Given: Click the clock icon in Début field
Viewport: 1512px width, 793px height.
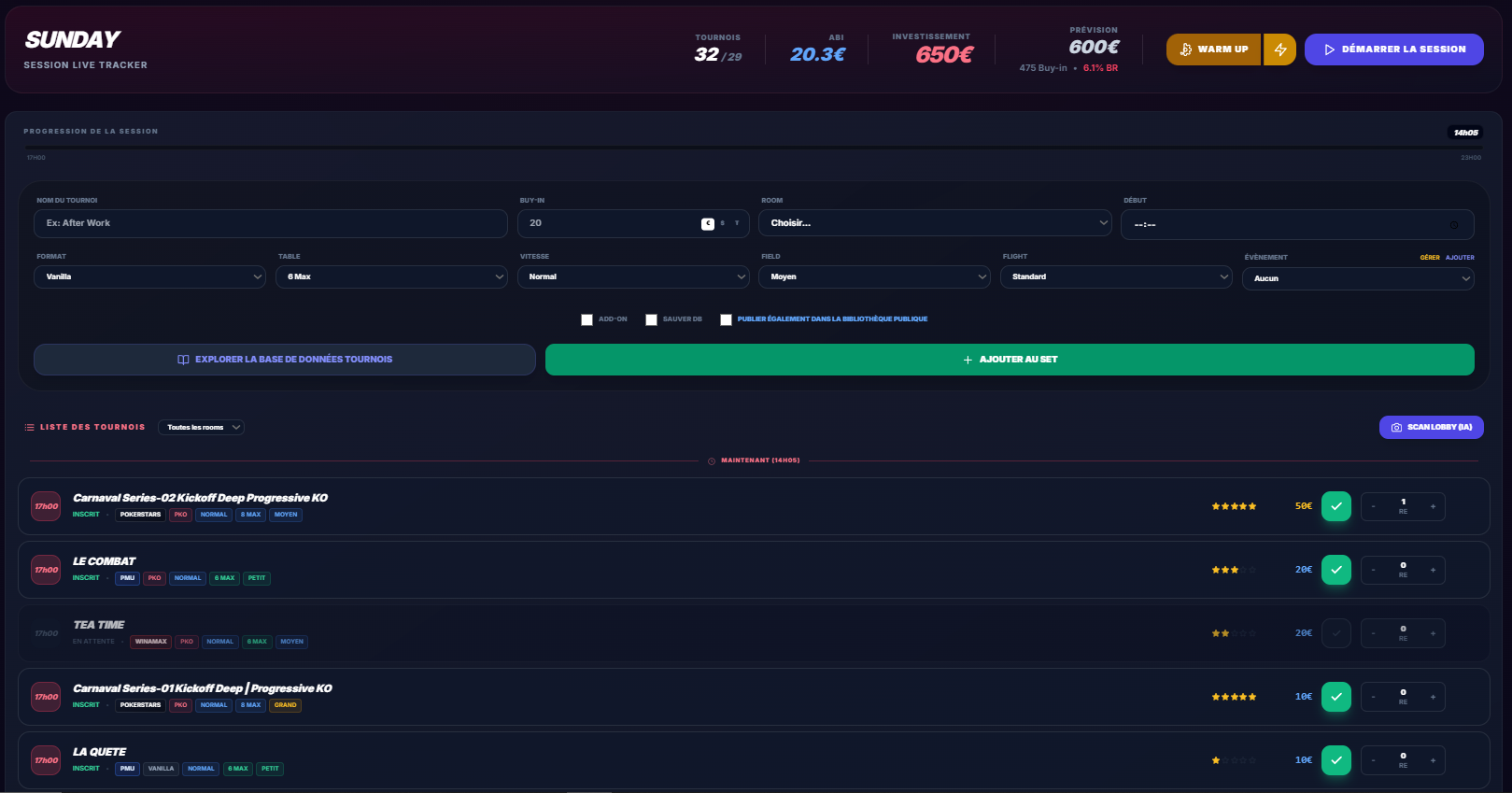Looking at the screenshot, I should click(1454, 225).
